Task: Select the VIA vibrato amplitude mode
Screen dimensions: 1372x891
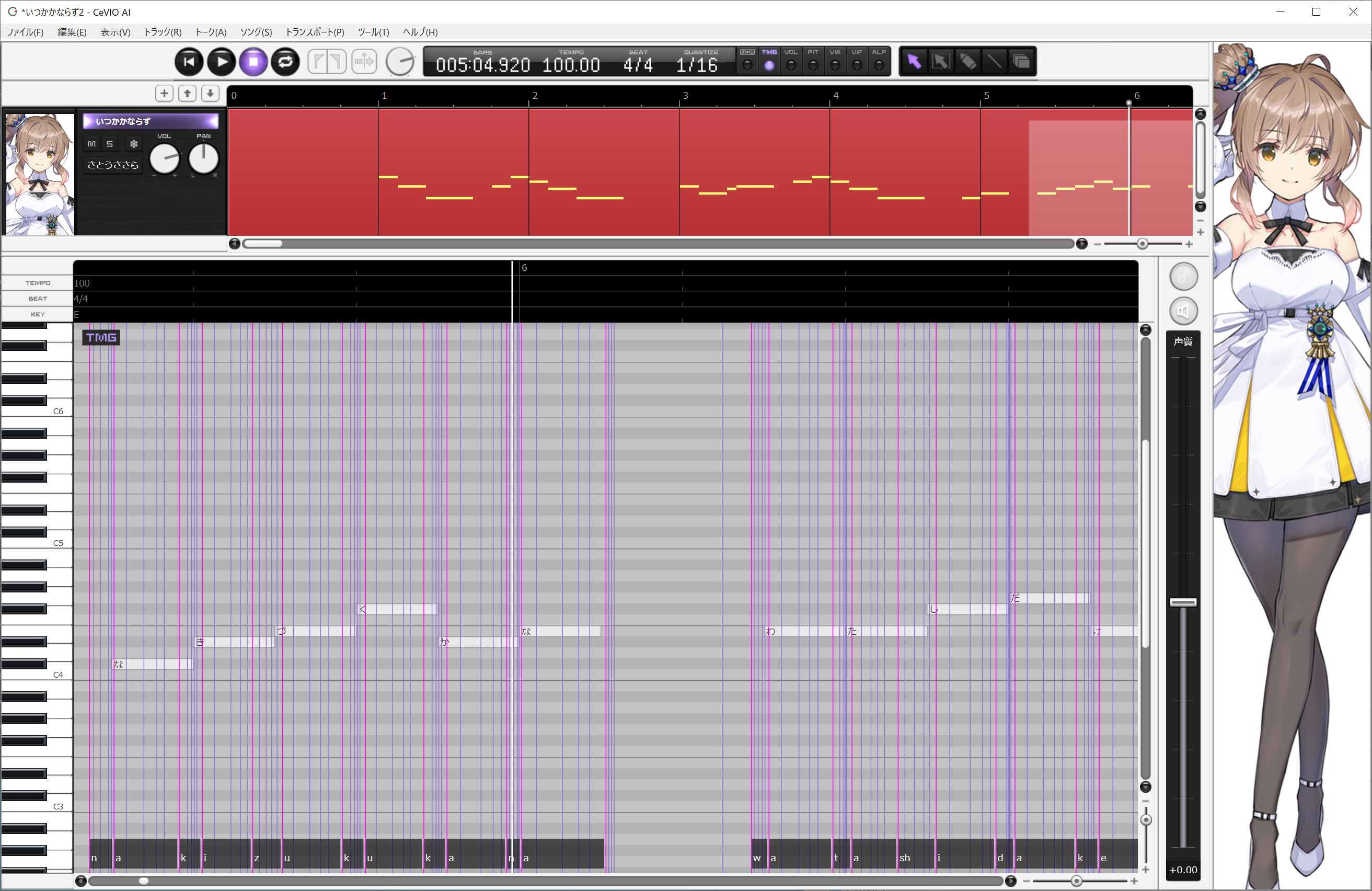Action: tap(835, 61)
